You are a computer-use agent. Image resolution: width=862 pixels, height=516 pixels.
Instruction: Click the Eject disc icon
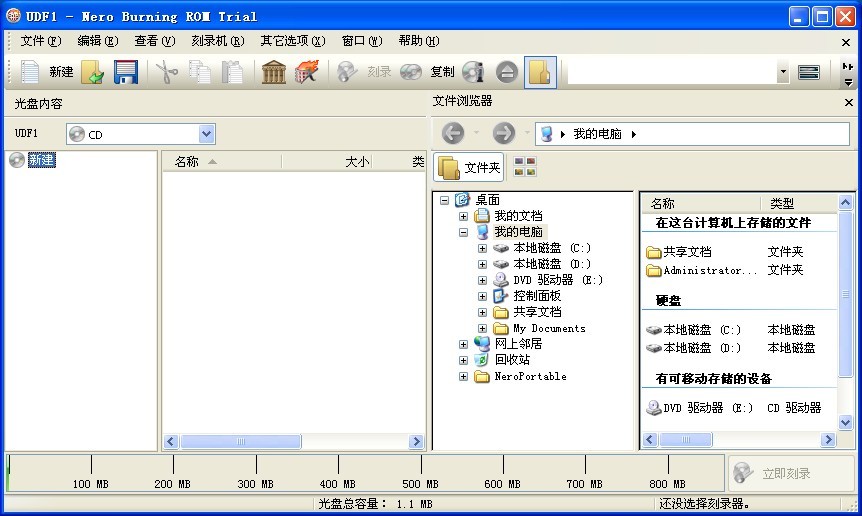point(506,72)
